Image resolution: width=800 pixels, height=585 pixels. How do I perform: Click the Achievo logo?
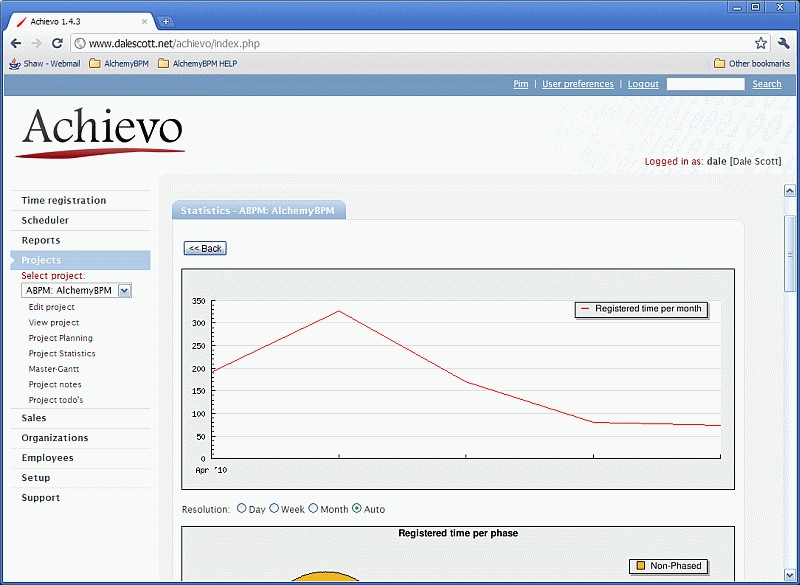(x=101, y=133)
